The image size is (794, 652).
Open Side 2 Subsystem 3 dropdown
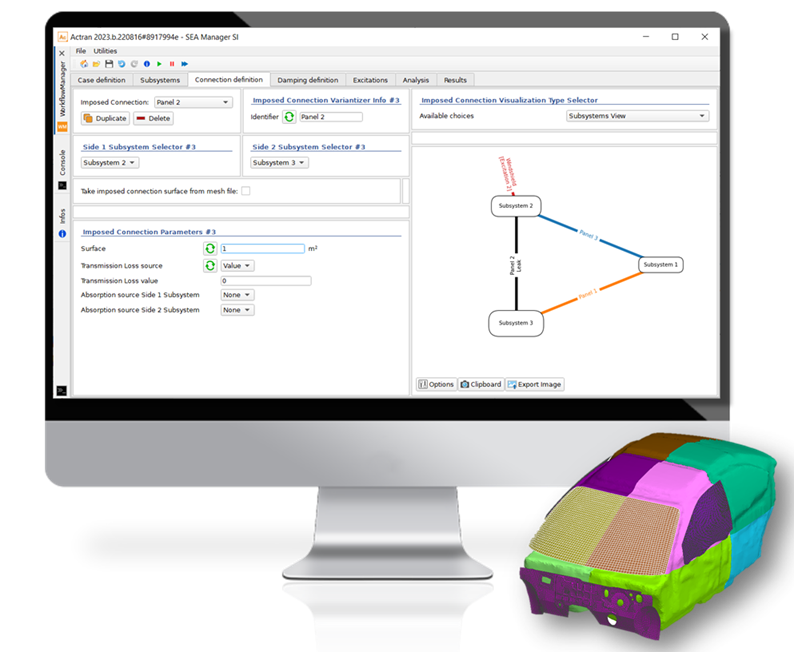click(280, 162)
